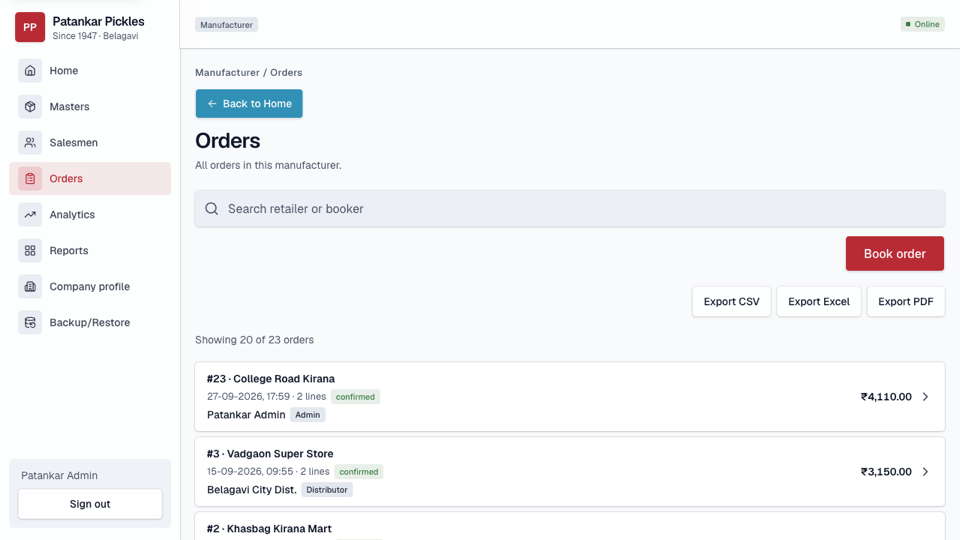Open order #3 Vadgaon Super Store
The width and height of the screenshot is (960, 540).
570,471
